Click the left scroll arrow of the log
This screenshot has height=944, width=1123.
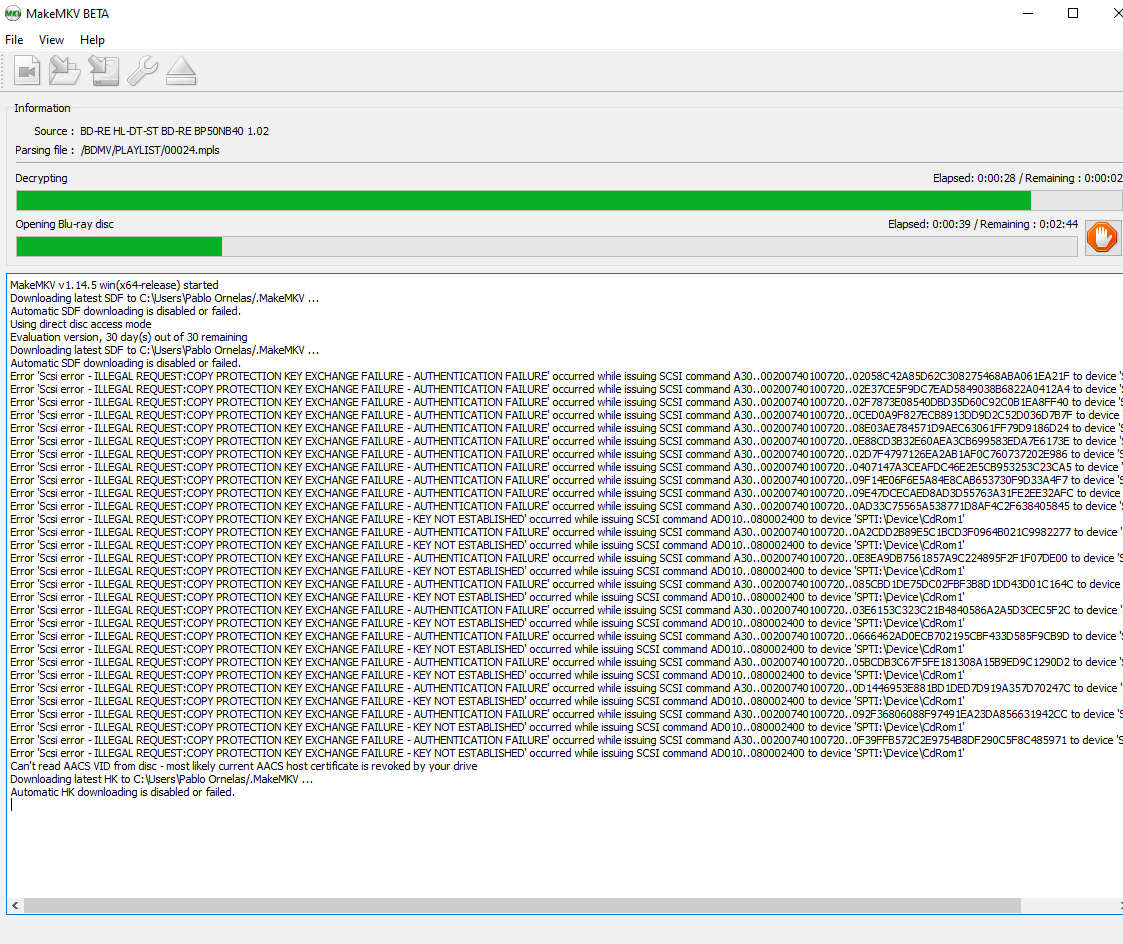coord(15,905)
